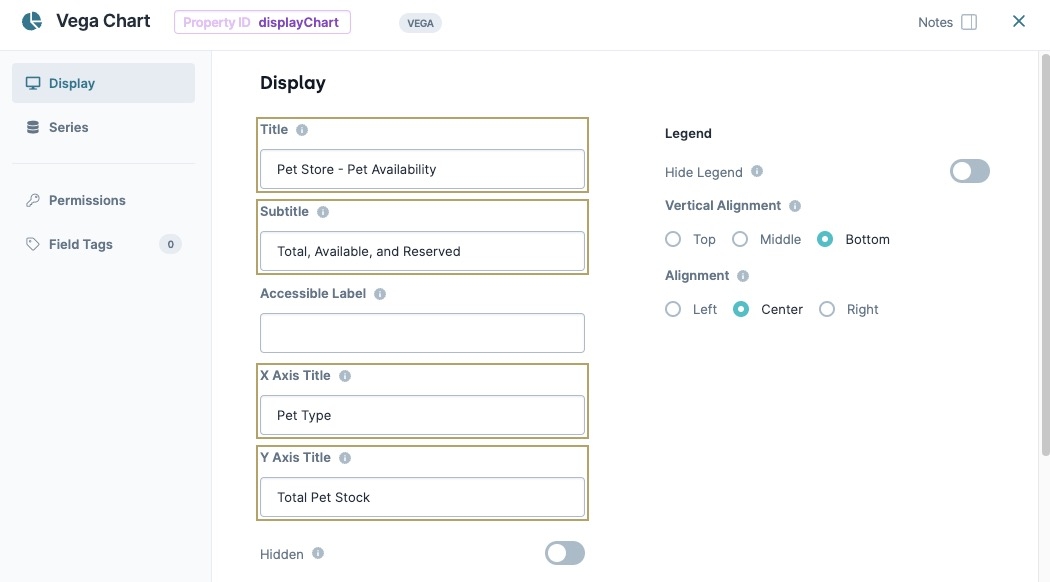1050x582 pixels.
Task: Click the Vertical Alignment info icon
Action: coord(795,206)
